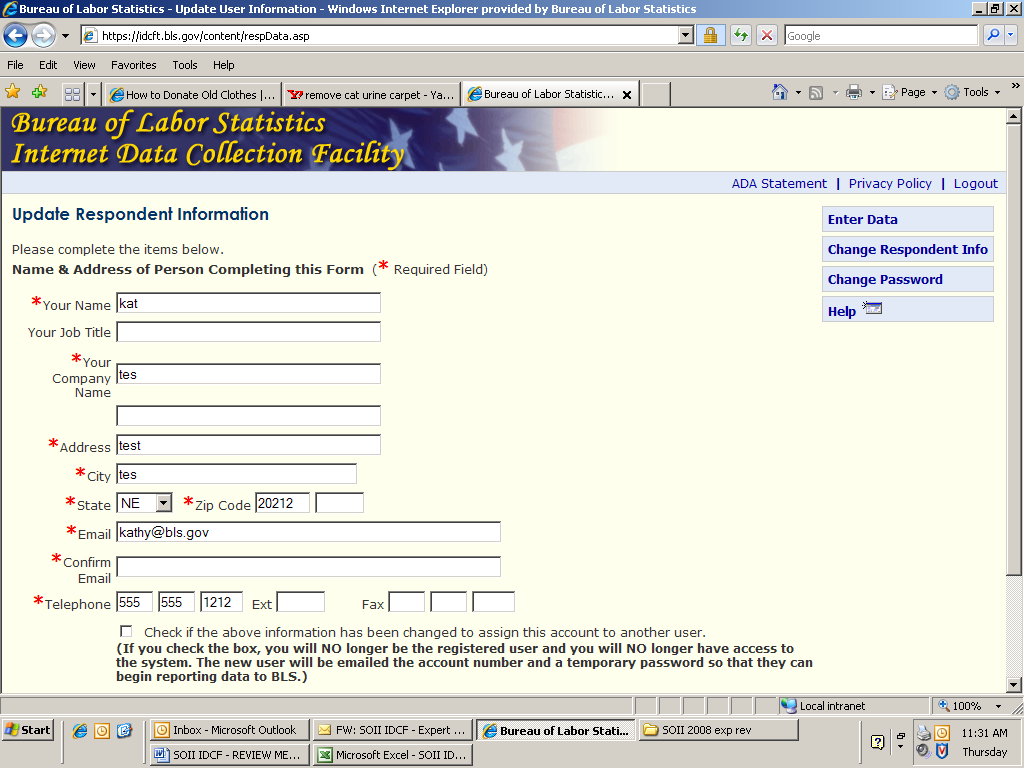Screen dimensions: 1024x768
Task: Click the Address field containing test
Action: click(x=248, y=445)
